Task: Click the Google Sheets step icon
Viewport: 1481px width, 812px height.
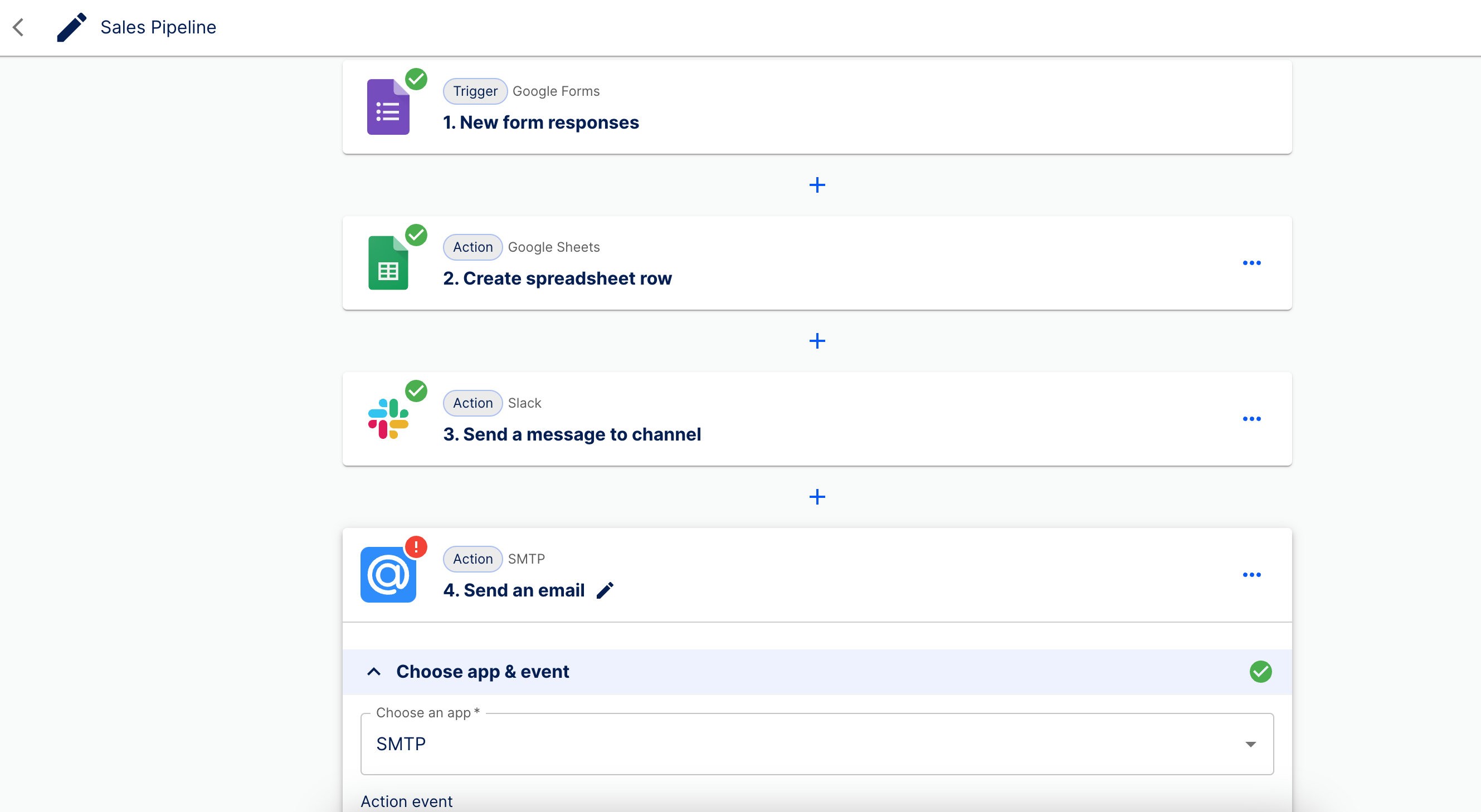Action: pos(388,263)
